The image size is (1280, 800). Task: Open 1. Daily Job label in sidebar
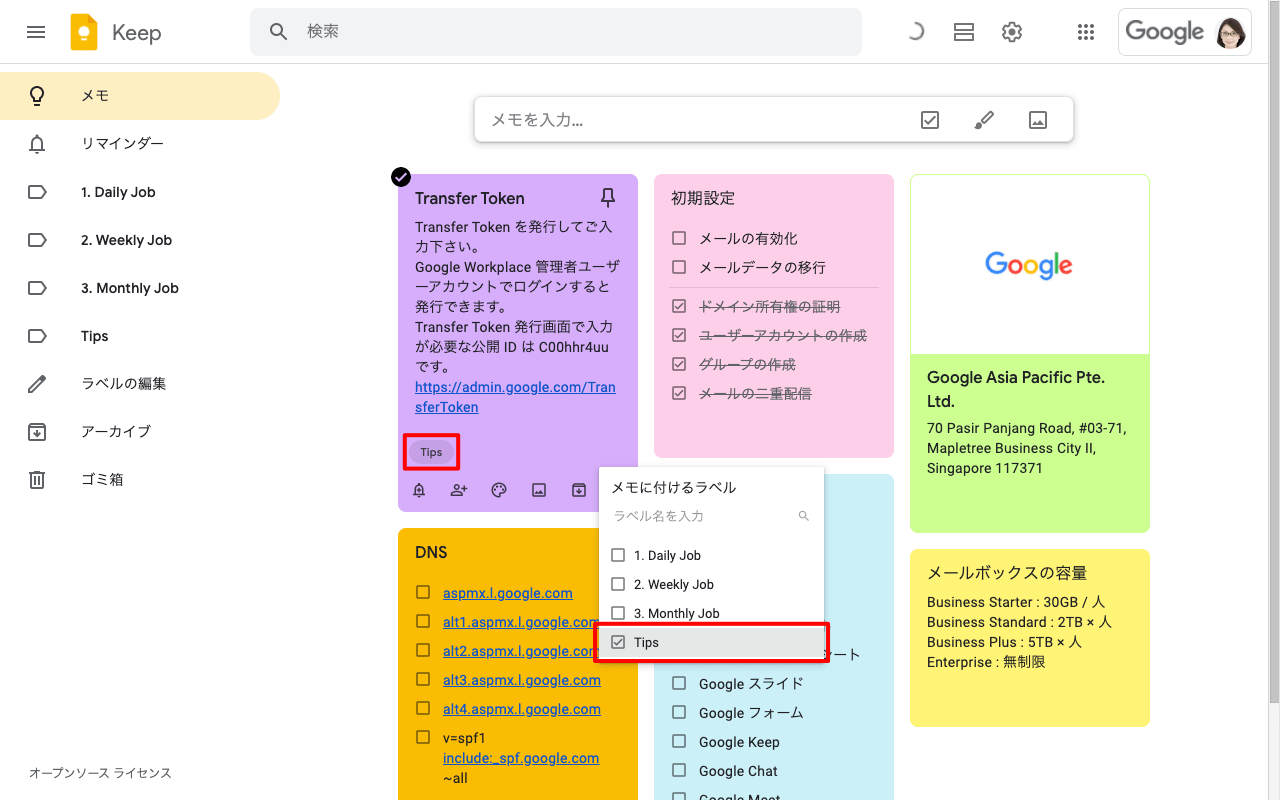(x=140, y=192)
